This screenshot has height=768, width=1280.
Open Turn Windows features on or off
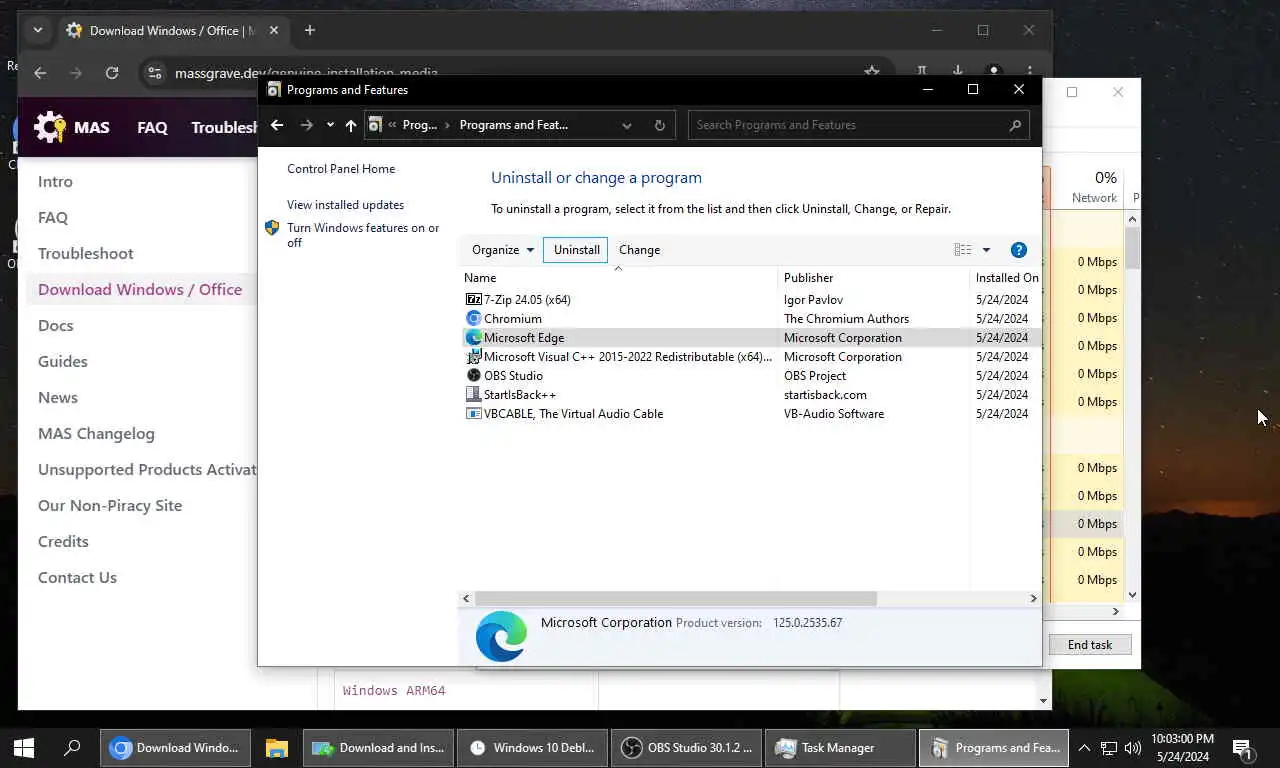point(364,235)
